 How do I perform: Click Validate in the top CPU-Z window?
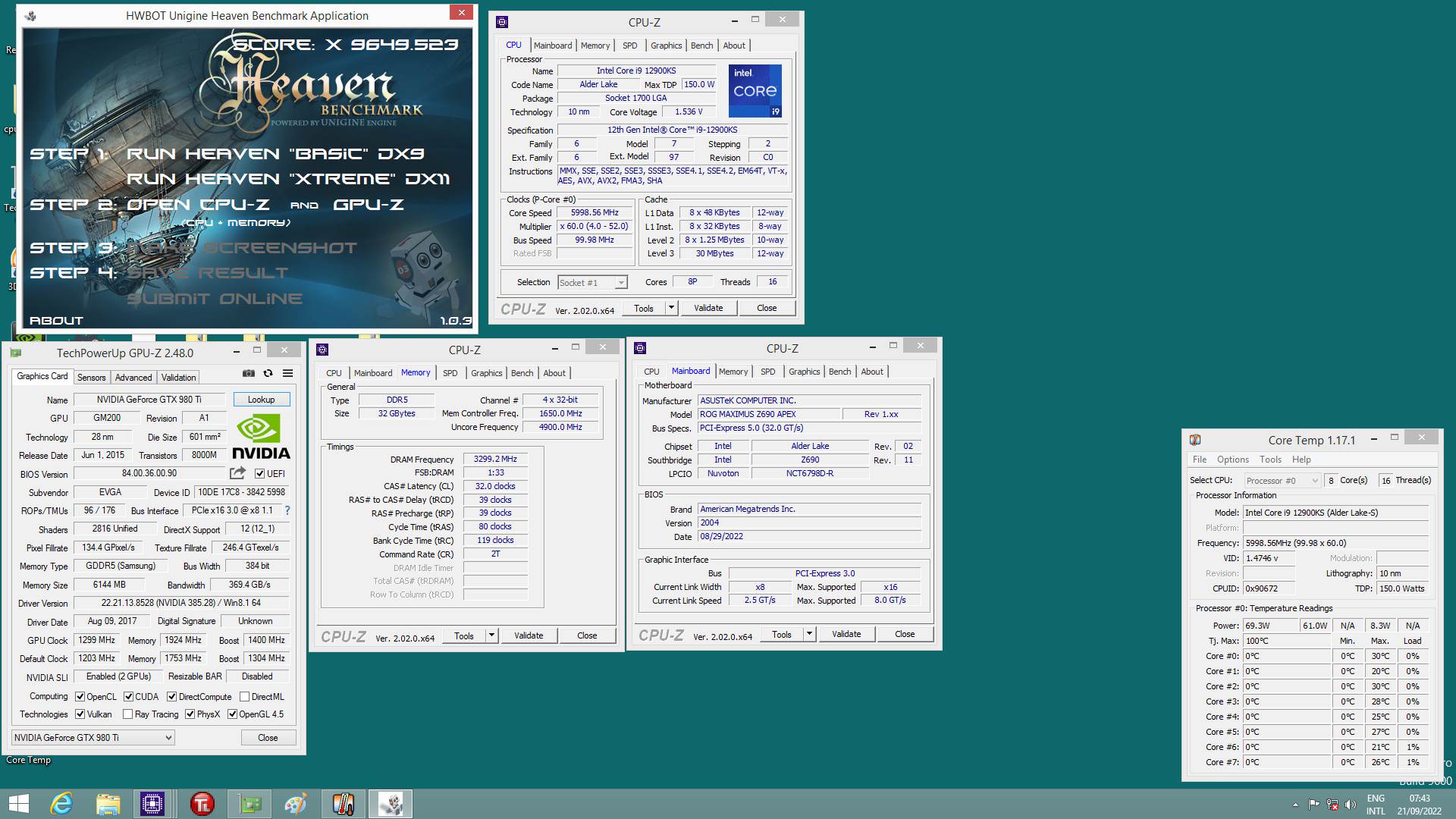[x=708, y=308]
